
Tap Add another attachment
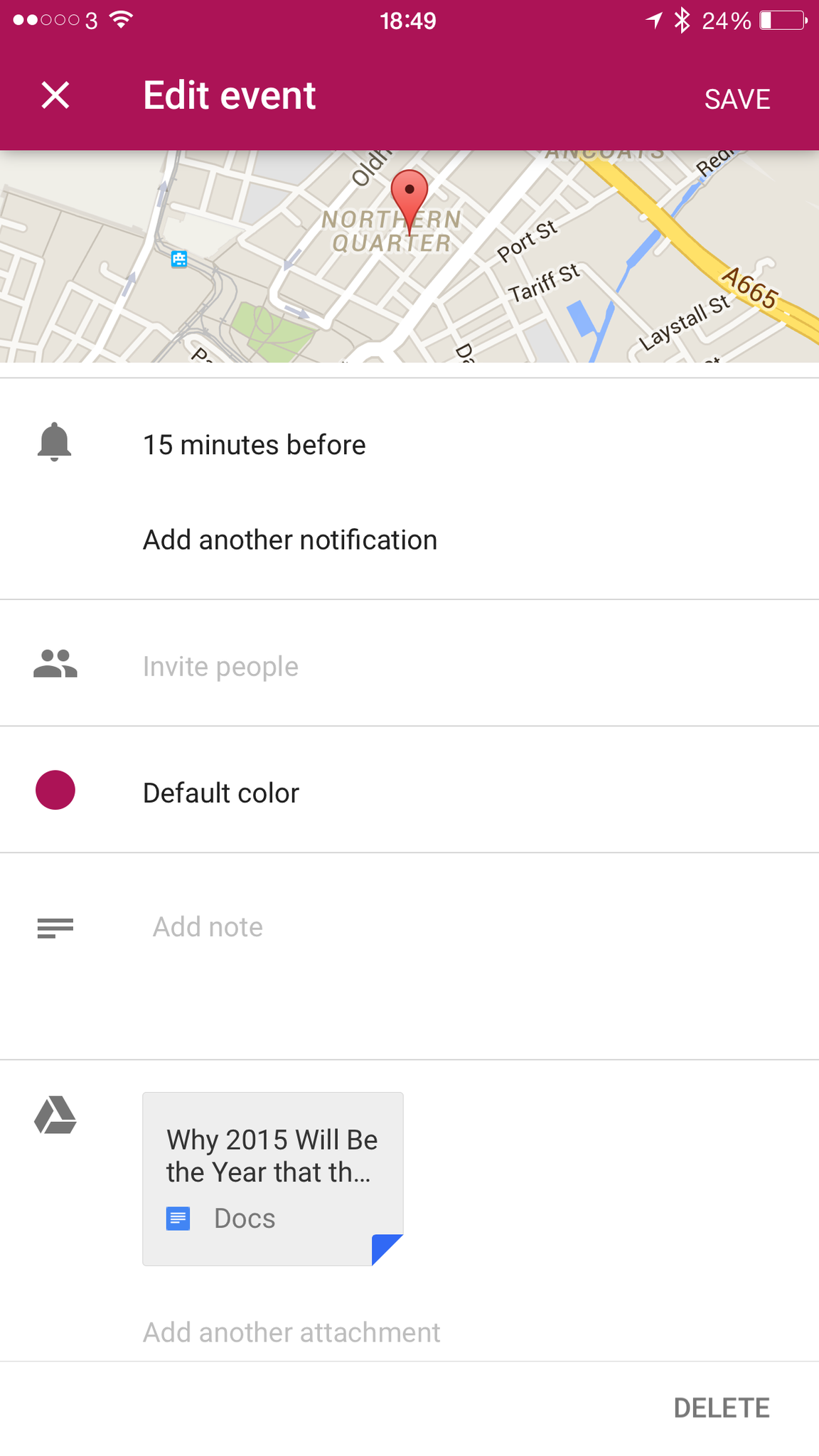pos(291,1332)
